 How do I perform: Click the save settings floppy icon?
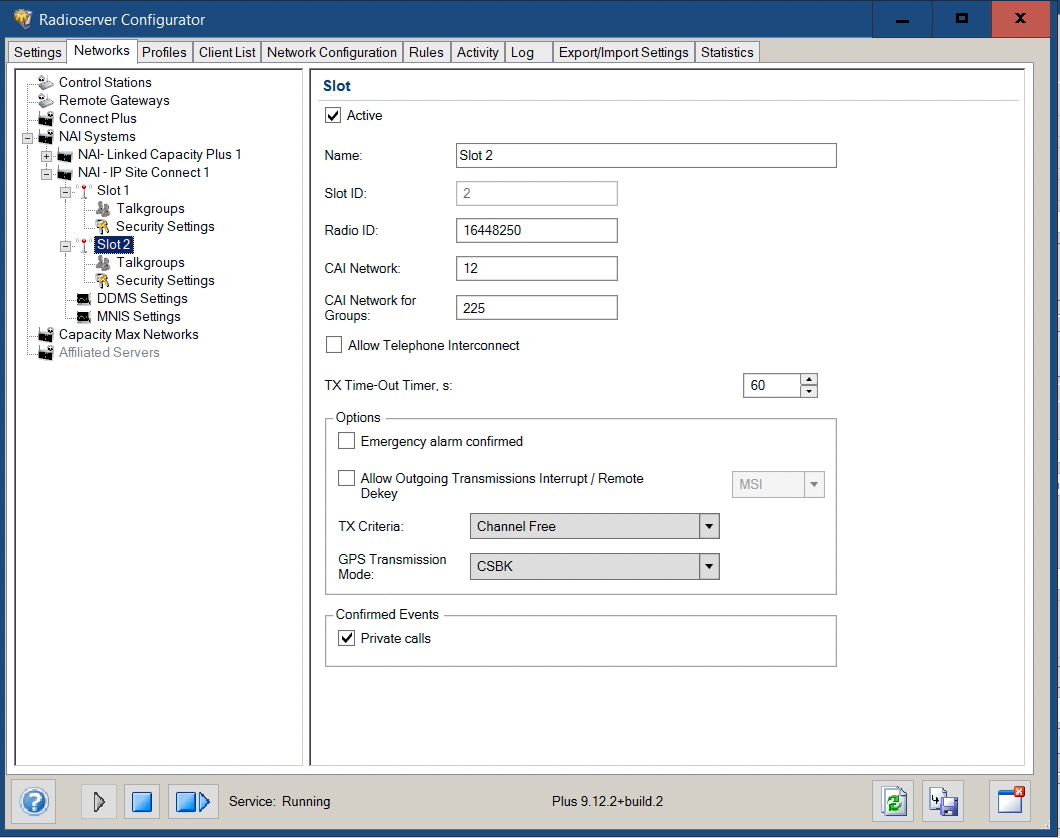coord(942,802)
